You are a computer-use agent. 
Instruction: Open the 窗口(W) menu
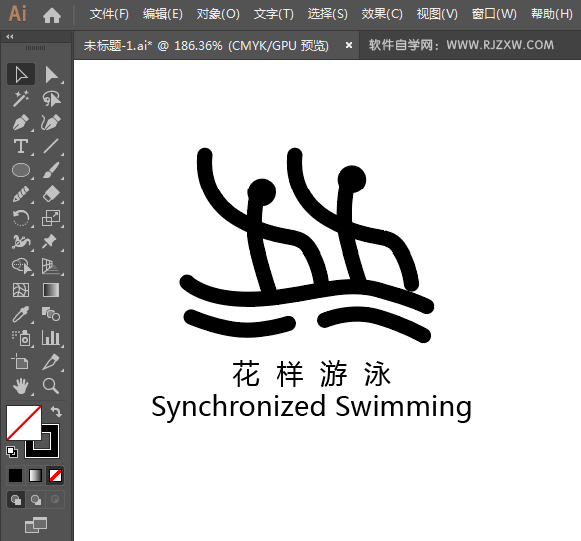tap(494, 14)
